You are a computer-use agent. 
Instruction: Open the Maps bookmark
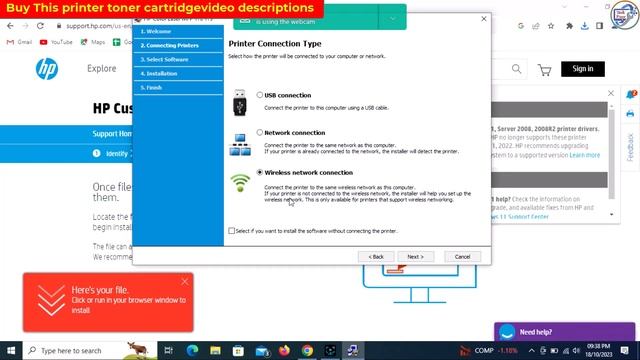click(93, 42)
